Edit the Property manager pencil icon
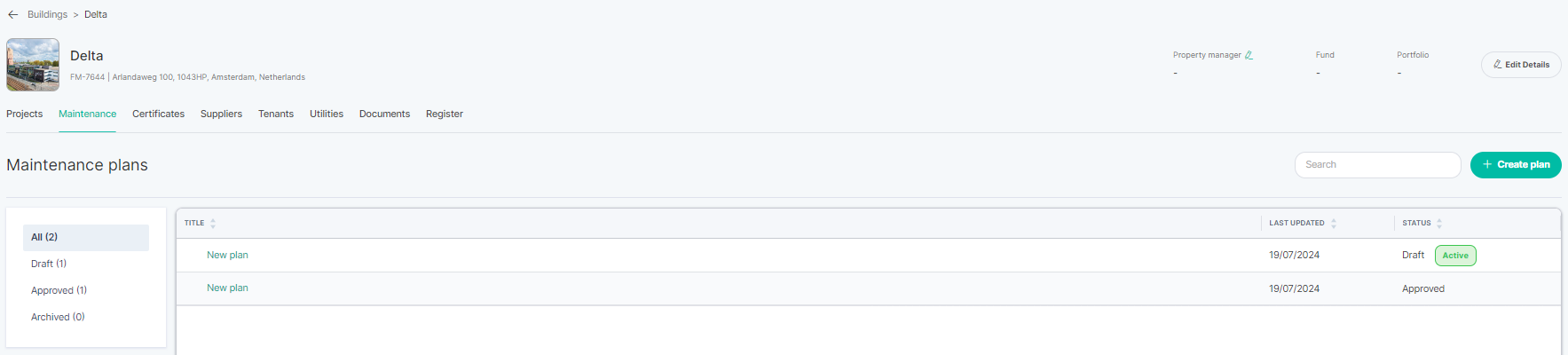 pos(1249,55)
